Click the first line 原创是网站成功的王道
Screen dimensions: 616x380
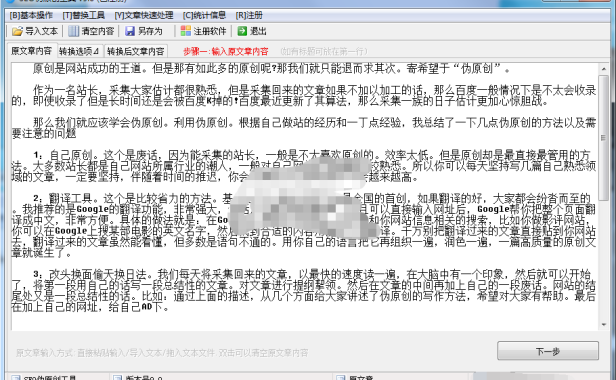(x=271, y=69)
